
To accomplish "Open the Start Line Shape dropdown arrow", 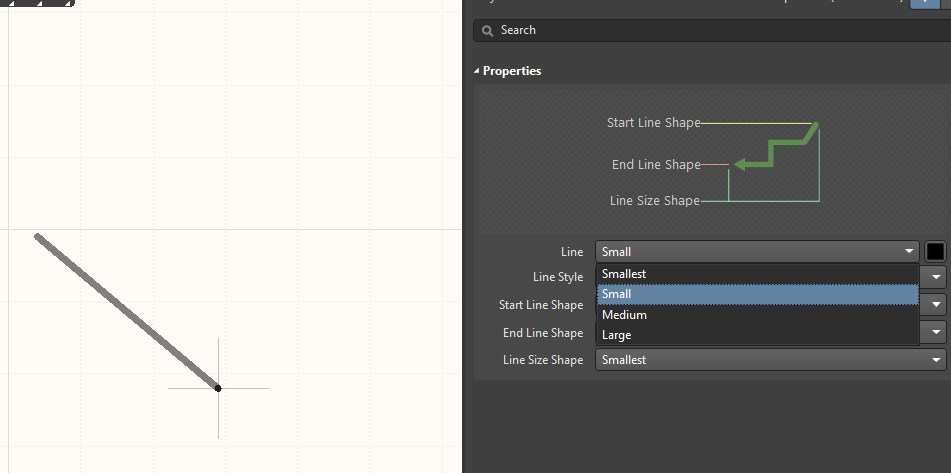I will tap(936, 305).
